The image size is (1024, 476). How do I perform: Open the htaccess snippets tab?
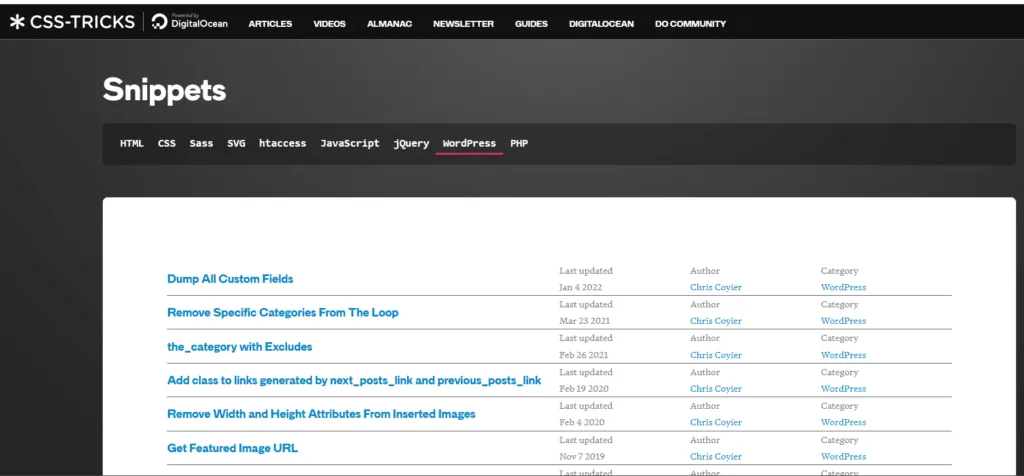pos(282,144)
